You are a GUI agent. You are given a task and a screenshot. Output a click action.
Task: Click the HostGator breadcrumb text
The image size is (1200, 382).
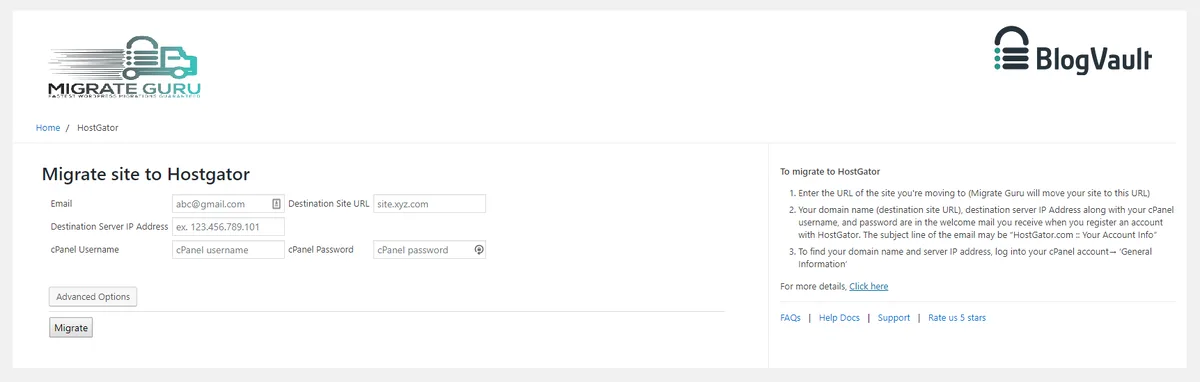(98, 128)
